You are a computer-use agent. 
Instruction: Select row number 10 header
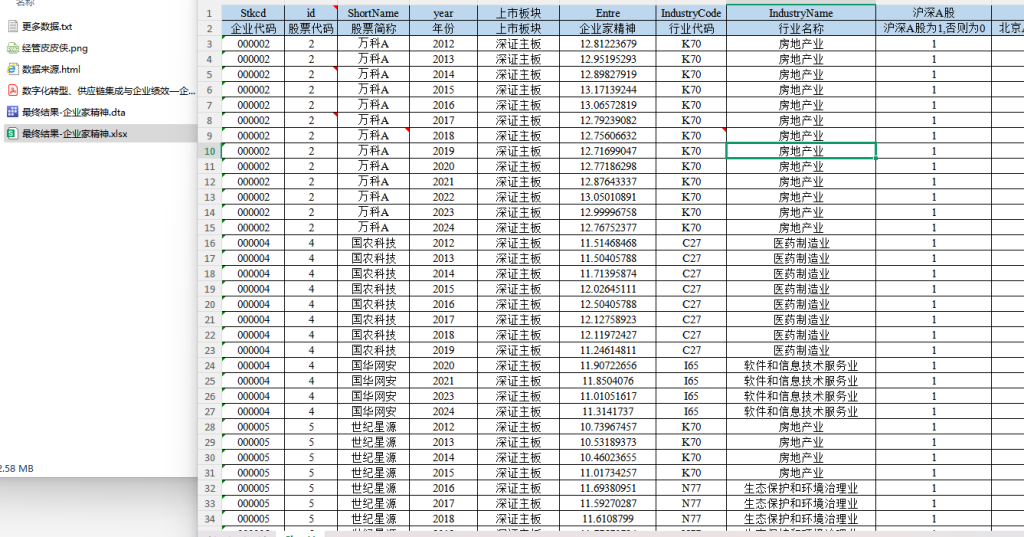(210, 151)
